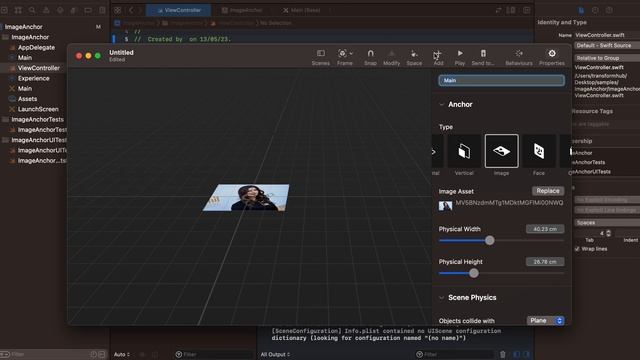Collapse the Anchor section
The height and width of the screenshot is (360, 640).
tap(442, 104)
